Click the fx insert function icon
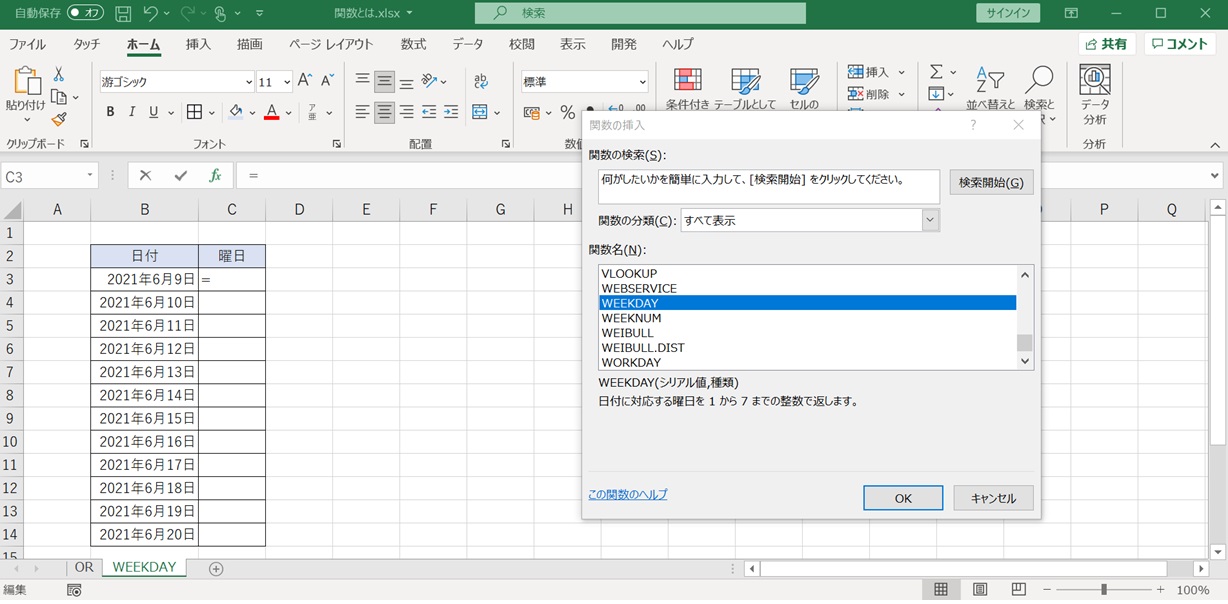Viewport: 1228px width, 604px height. coord(214,175)
